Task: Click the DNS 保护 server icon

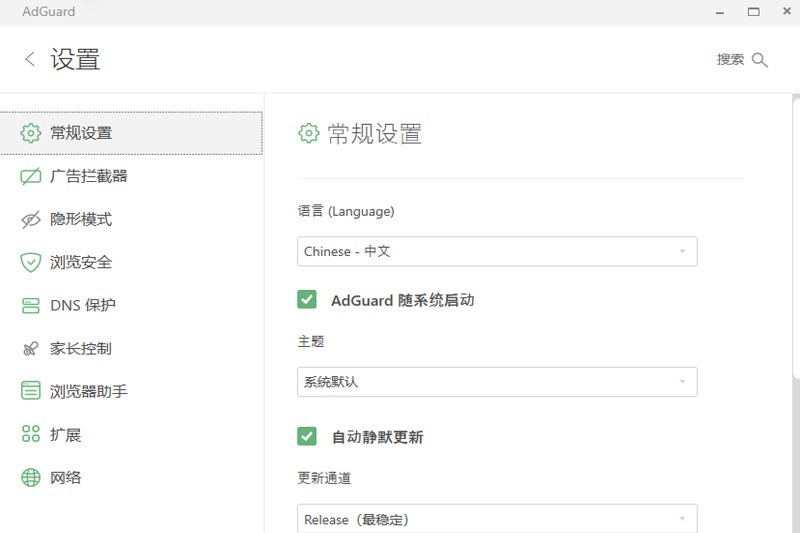Action: (31, 306)
